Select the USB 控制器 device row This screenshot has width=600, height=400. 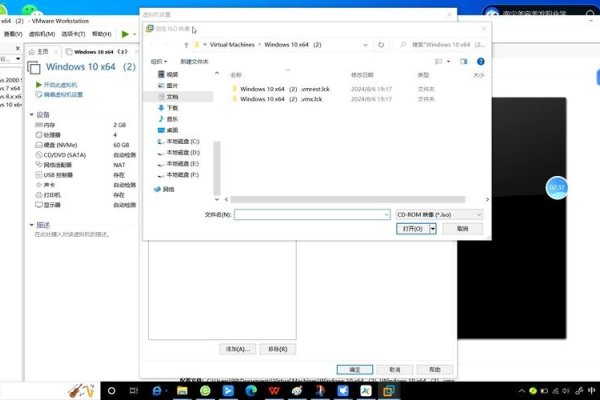pos(86,175)
